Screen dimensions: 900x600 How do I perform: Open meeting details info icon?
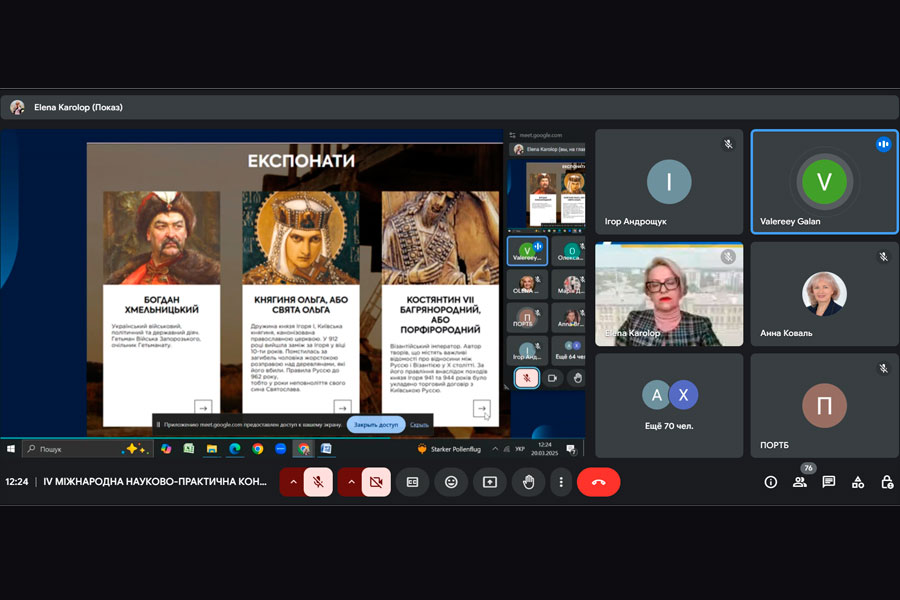[x=771, y=482]
